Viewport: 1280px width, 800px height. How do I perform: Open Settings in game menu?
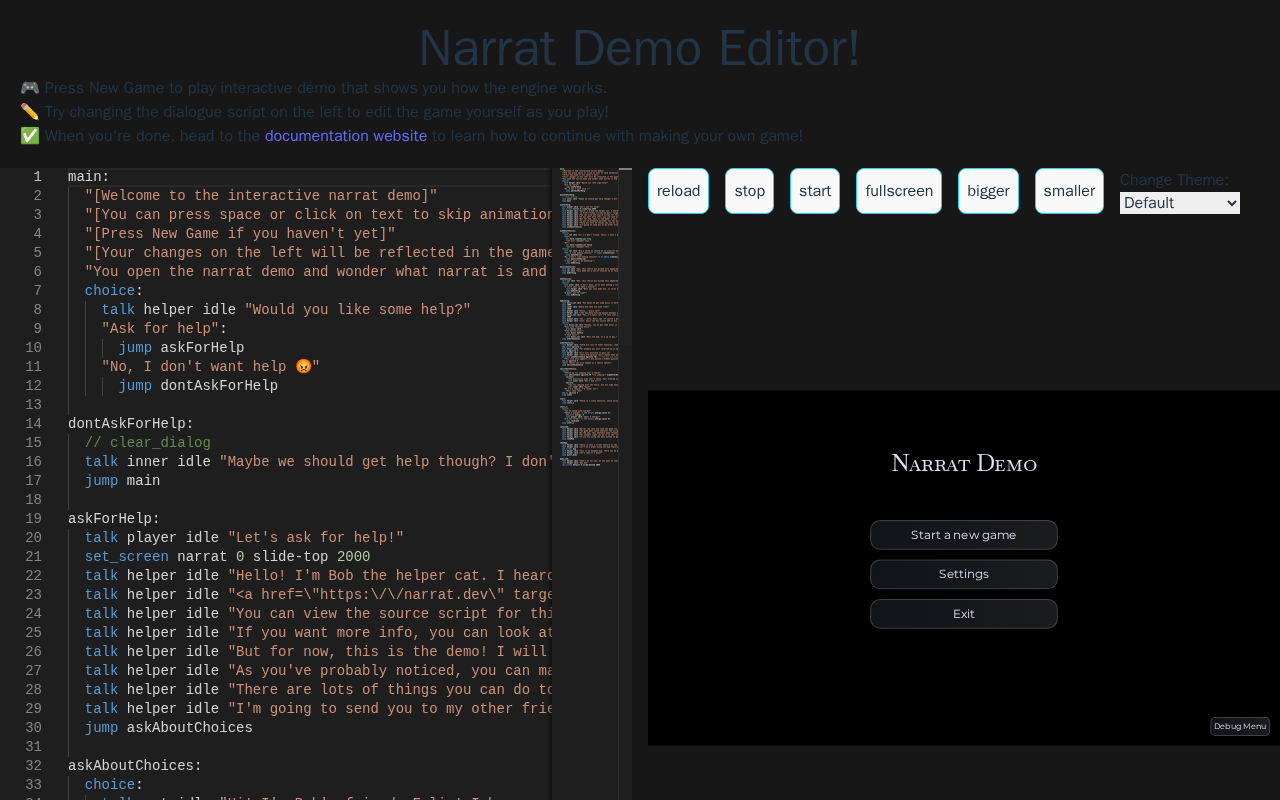(x=963, y=574)
